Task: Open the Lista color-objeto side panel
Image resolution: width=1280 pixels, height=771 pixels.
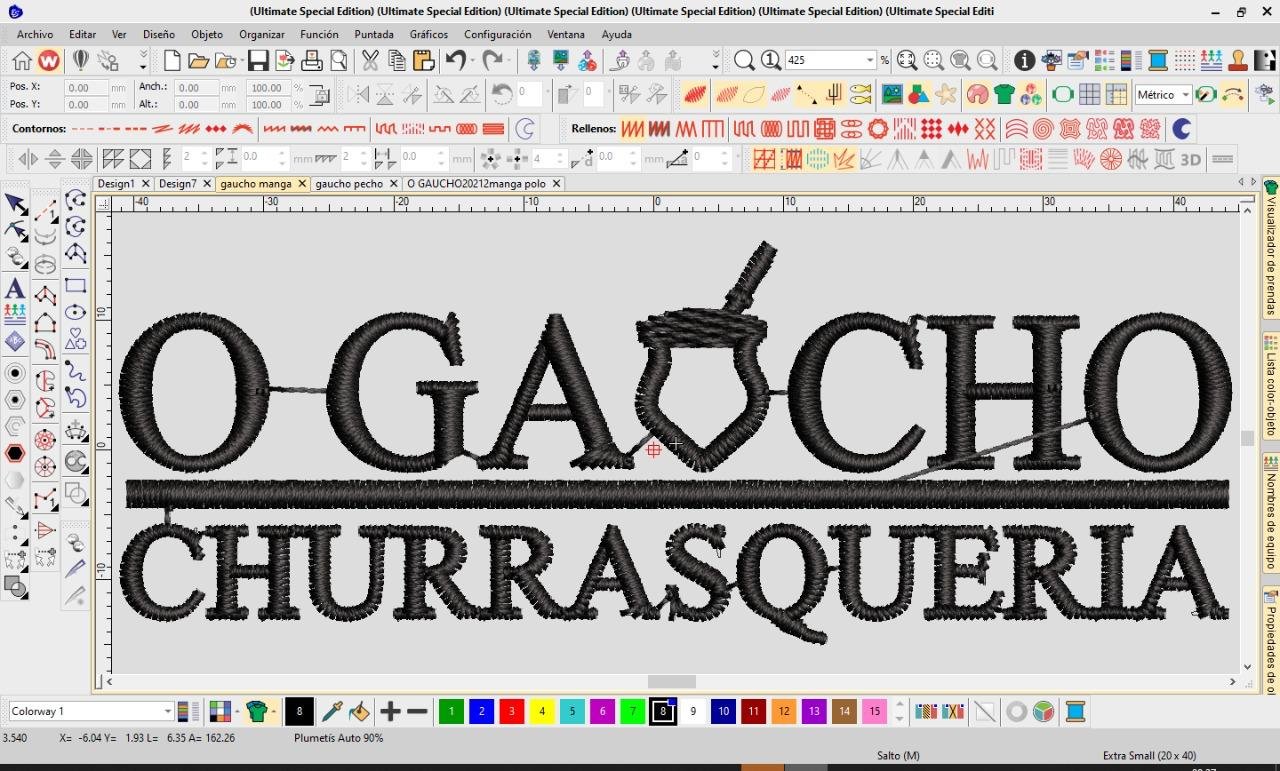Action: [1271, 386]
